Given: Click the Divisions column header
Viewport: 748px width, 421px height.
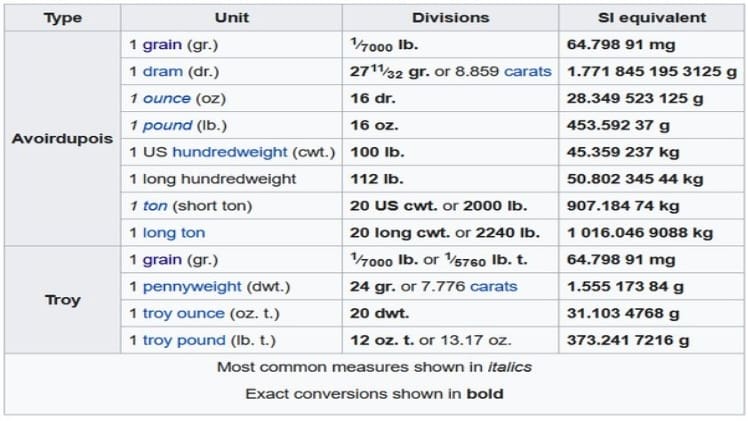Looking at the screenshot, I should tap(450, 18).
